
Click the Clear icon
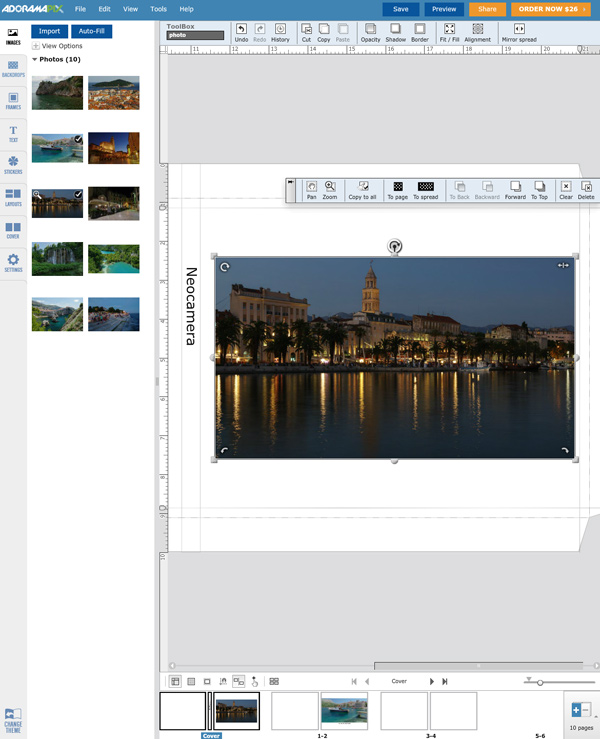click(x=566, y=190)
